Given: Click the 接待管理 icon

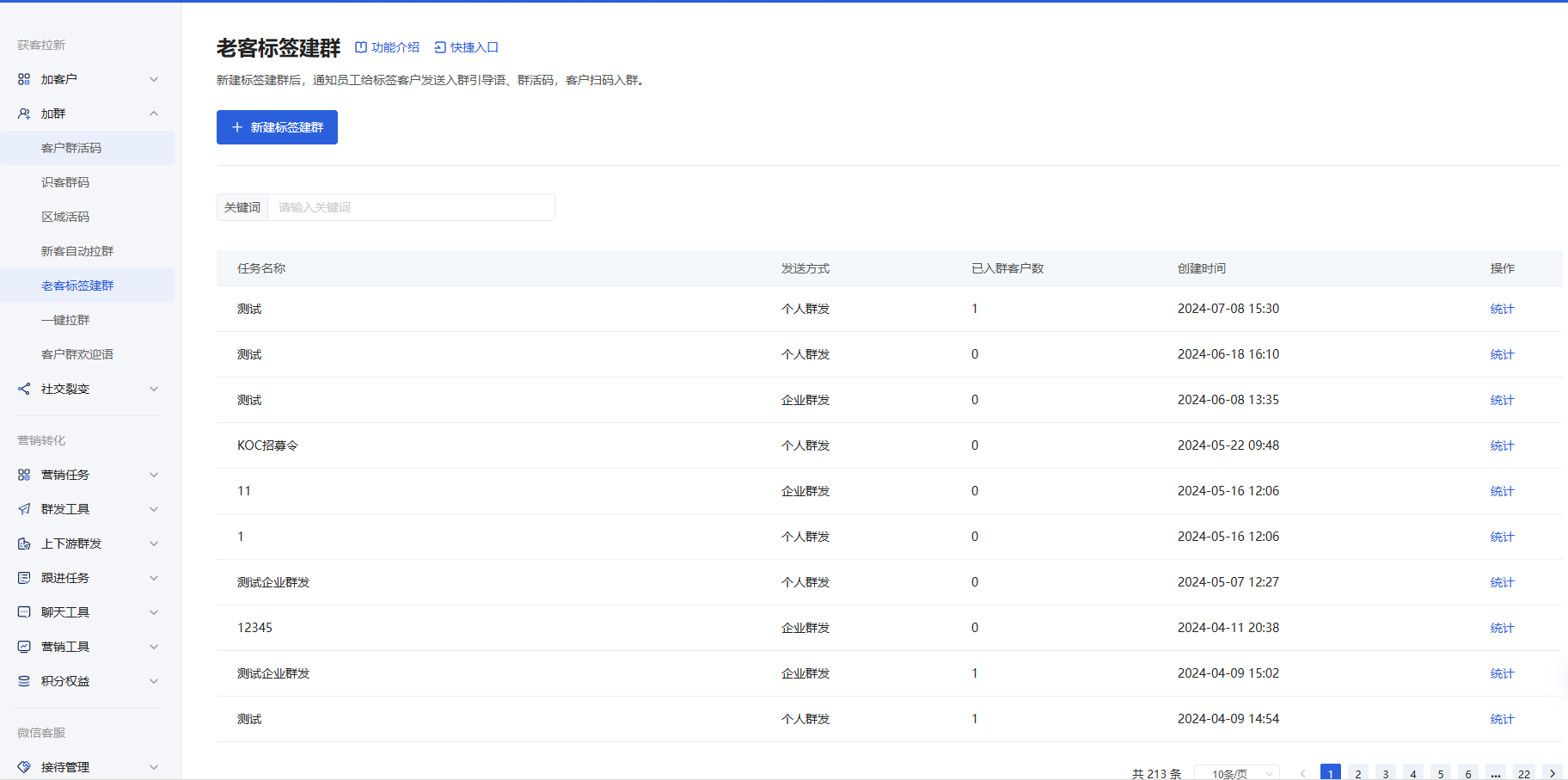Looking at the screenshot, I should click(24, 767).
